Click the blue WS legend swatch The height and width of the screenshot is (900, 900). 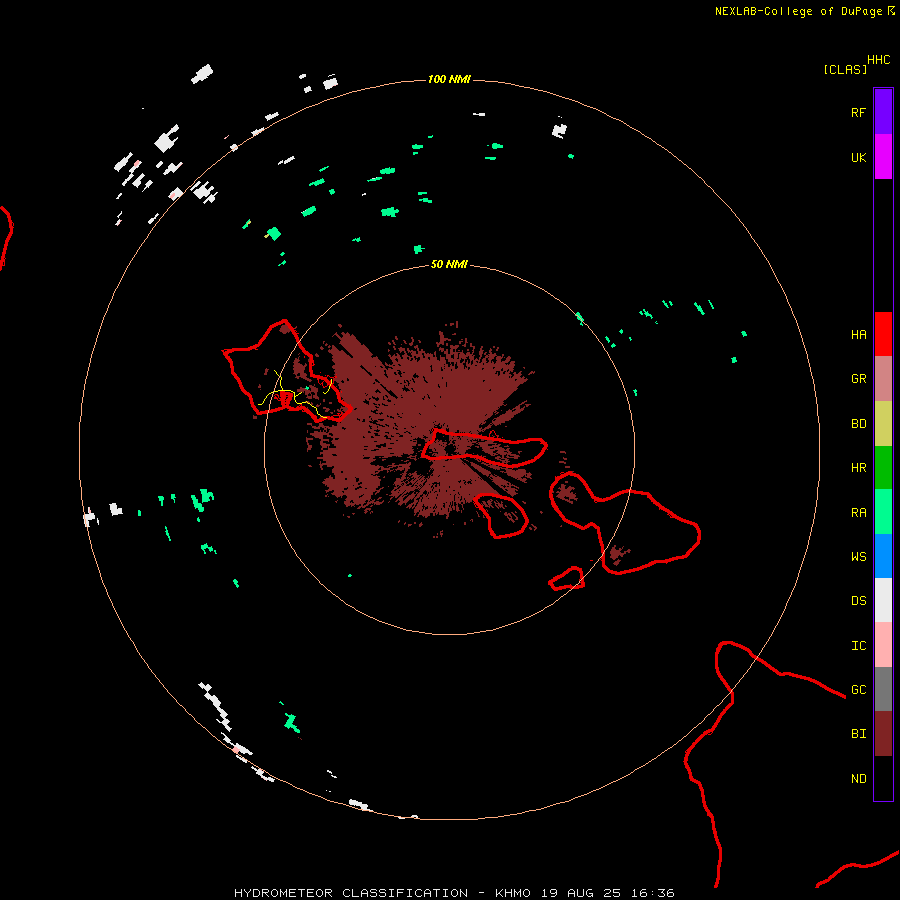coord(883,556)
